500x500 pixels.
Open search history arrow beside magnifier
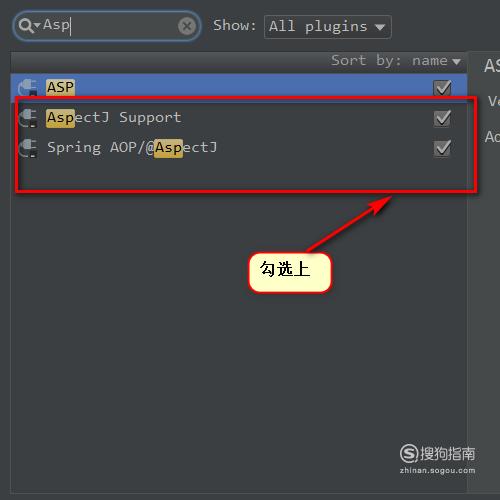click(x=37, y=25)
